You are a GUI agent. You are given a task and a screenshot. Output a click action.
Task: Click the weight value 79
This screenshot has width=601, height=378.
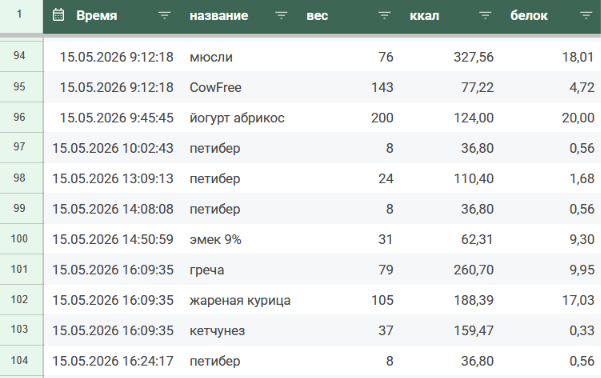tap(386, 270)
